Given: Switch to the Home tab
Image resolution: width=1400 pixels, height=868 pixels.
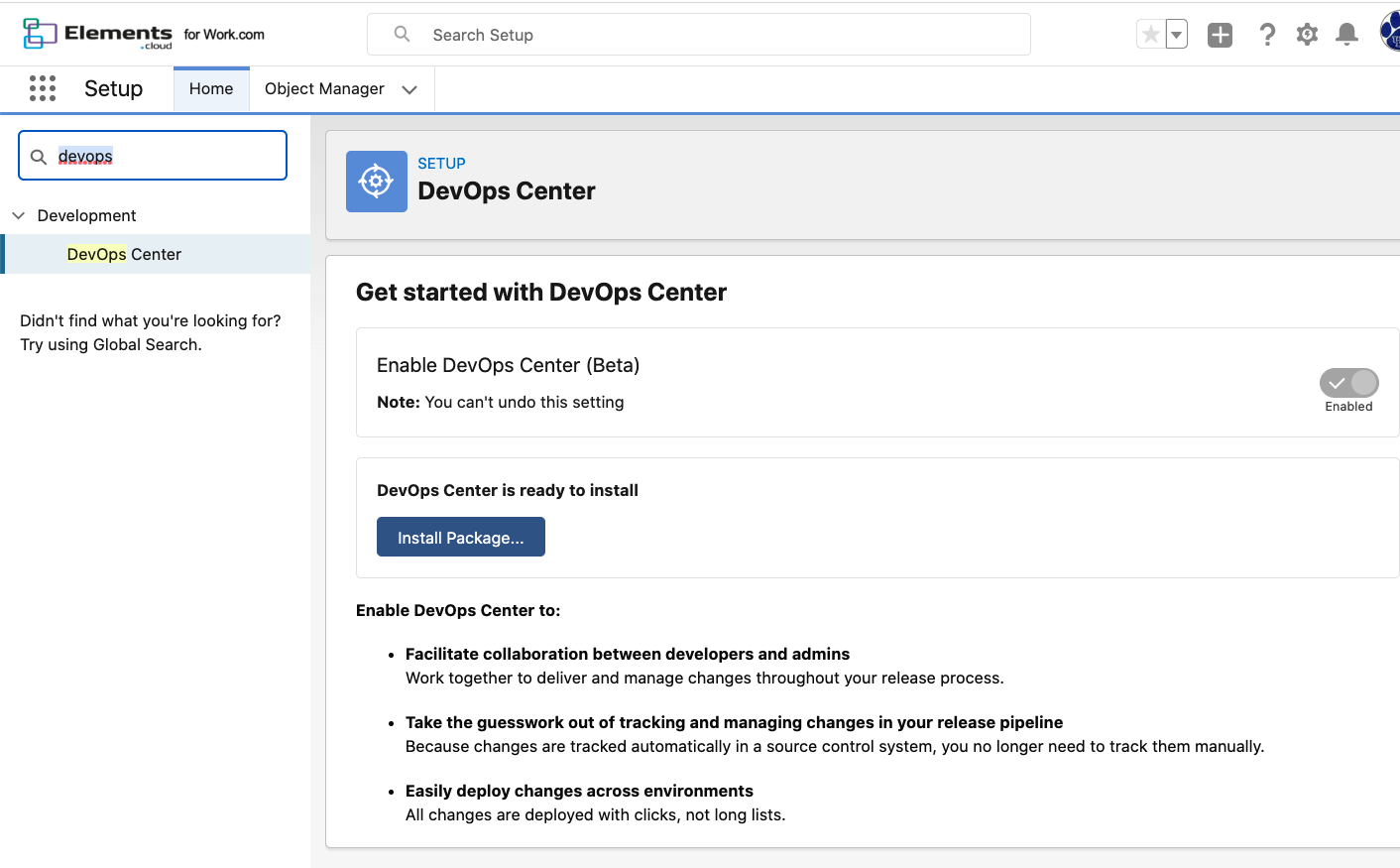Looking at the screenshot, I should pyautogui.click(x=211, y=89).
